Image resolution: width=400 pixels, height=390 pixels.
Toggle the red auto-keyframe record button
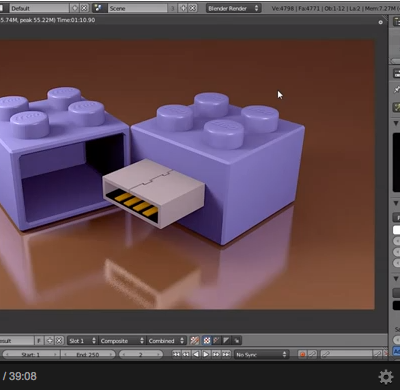click(x=302, y=354)
